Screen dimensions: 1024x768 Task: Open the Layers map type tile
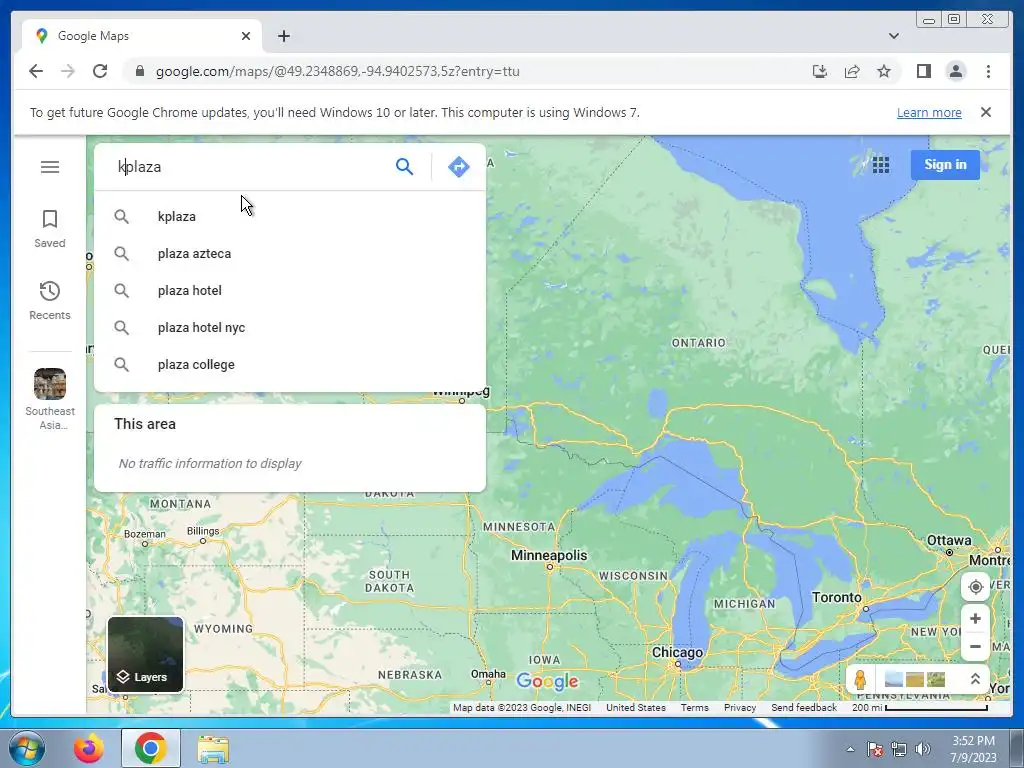pos(146,654)
